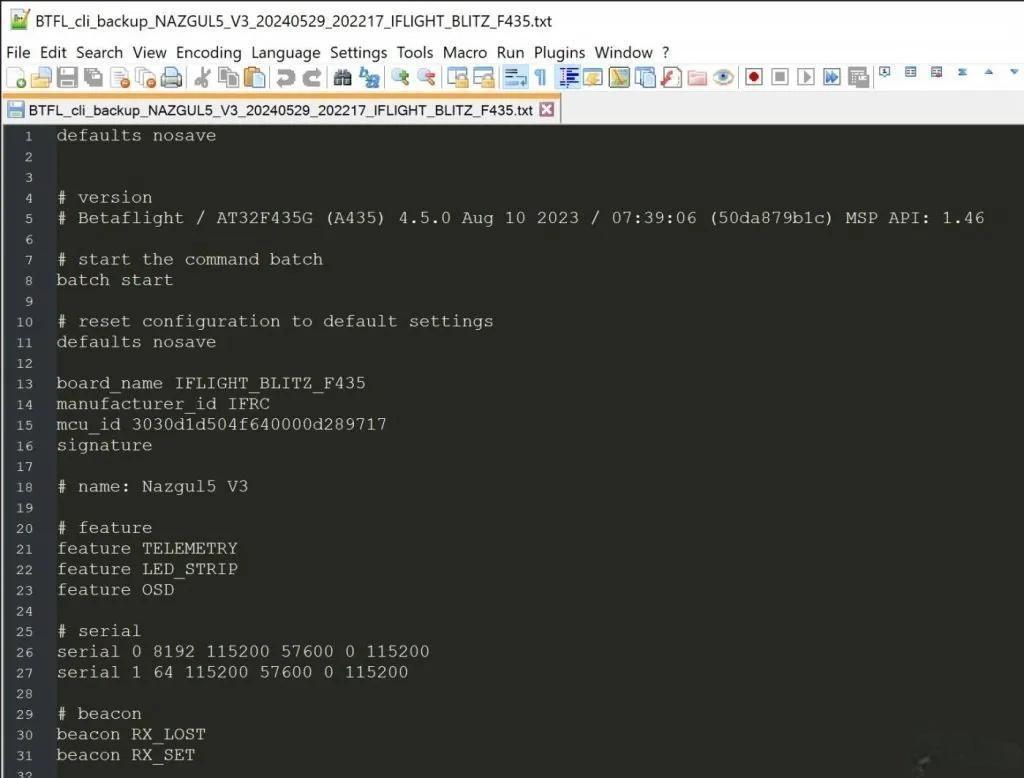Toggle synchronized horizontal scrolling
1024x778 pixels.
(x=484, y=78)
